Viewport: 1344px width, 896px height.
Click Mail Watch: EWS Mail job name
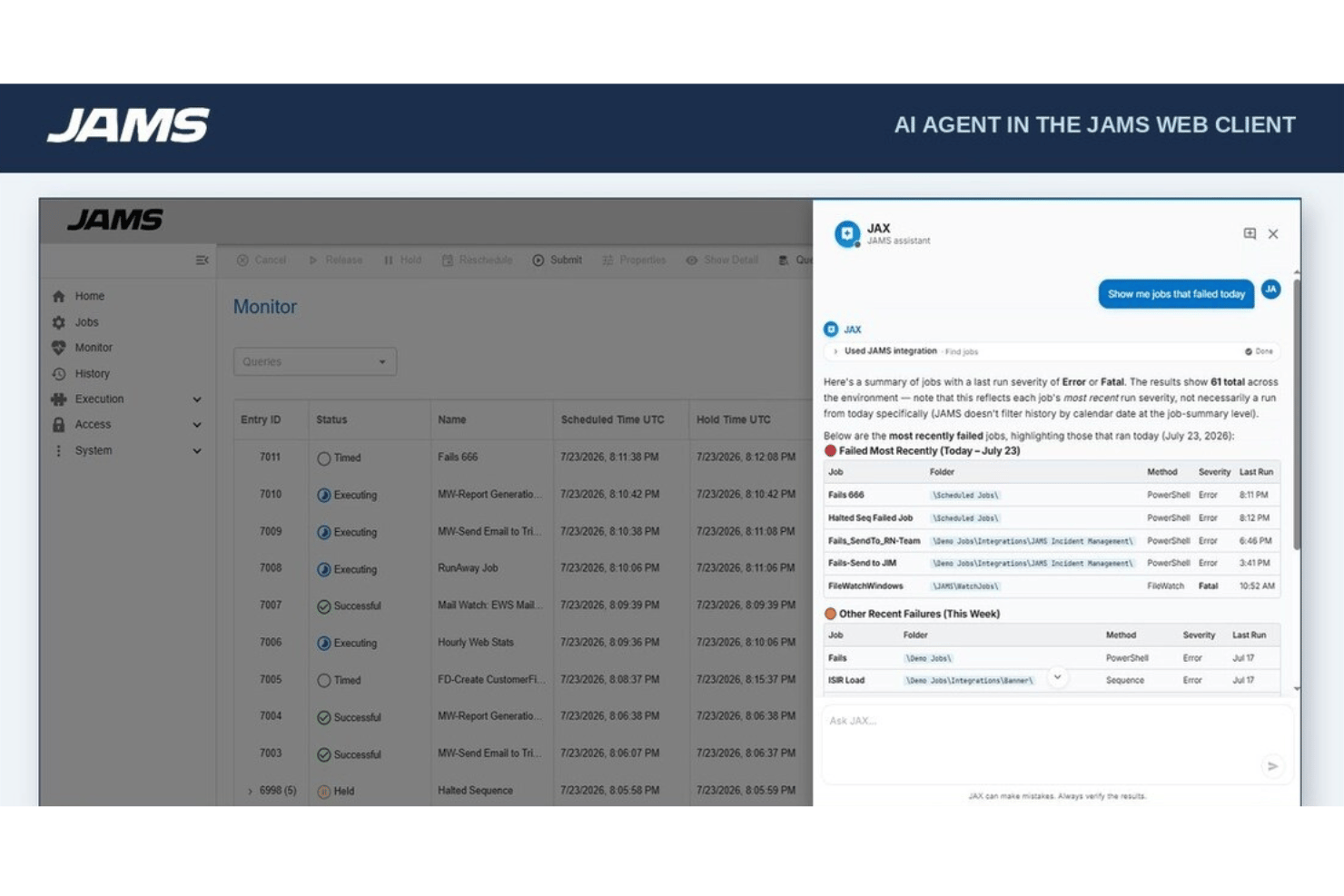(489, 606)
